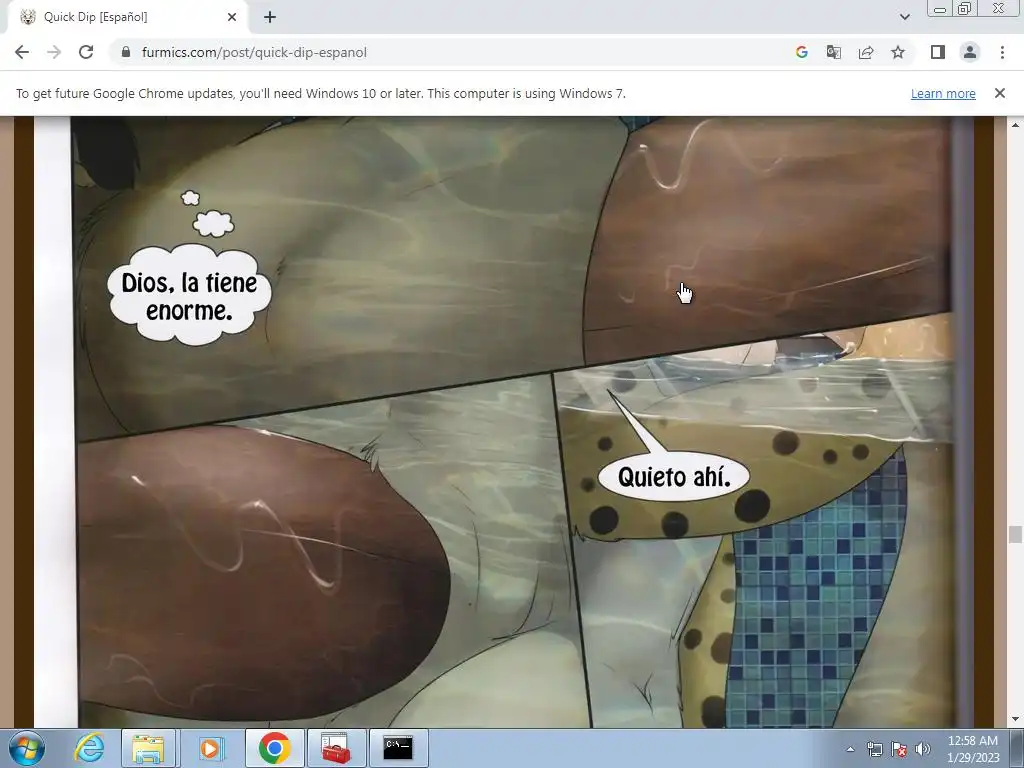This screenshot has width=1024, height=768.
Task: Launch Internet Explorer from taskbar
Action: (x=89, y=748)
